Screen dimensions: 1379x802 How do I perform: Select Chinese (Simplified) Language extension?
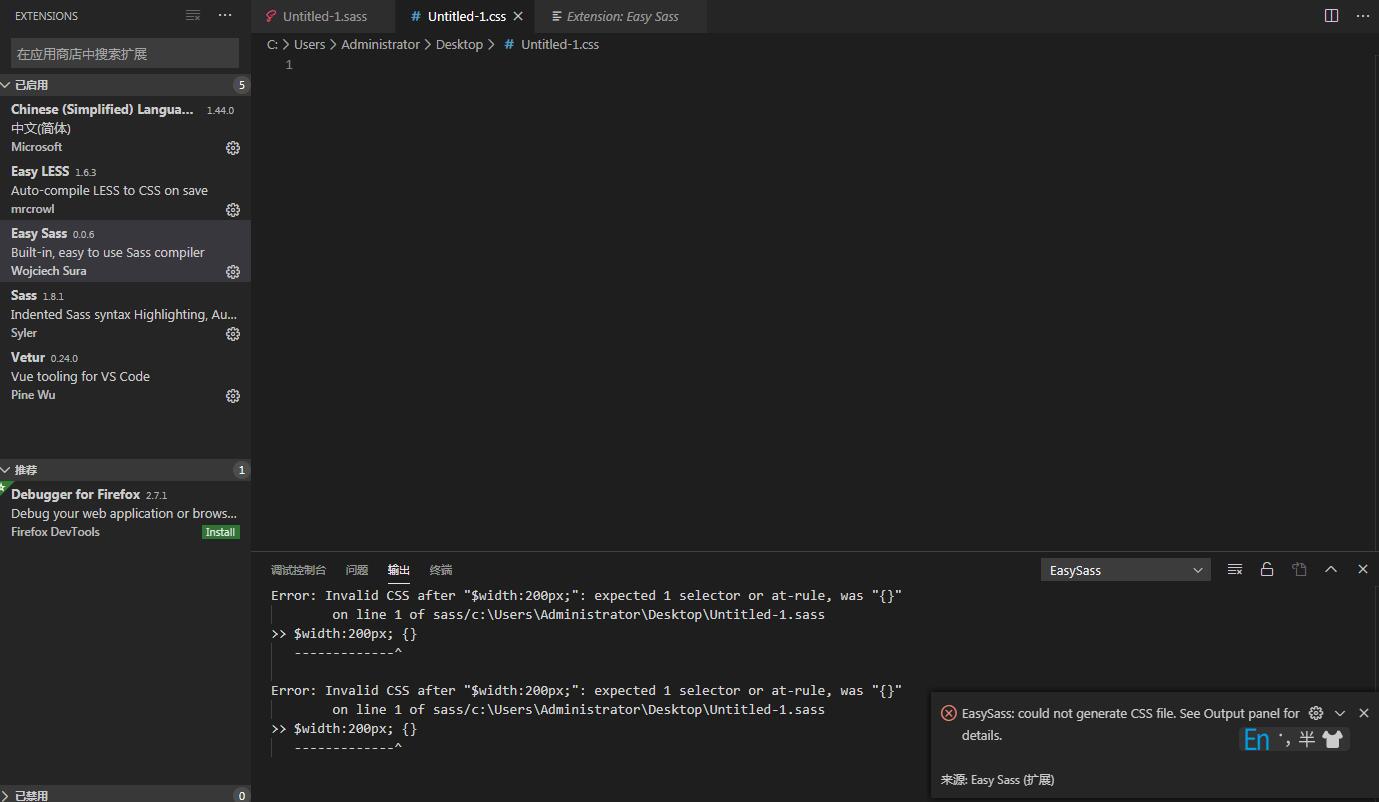coord(125,128)
